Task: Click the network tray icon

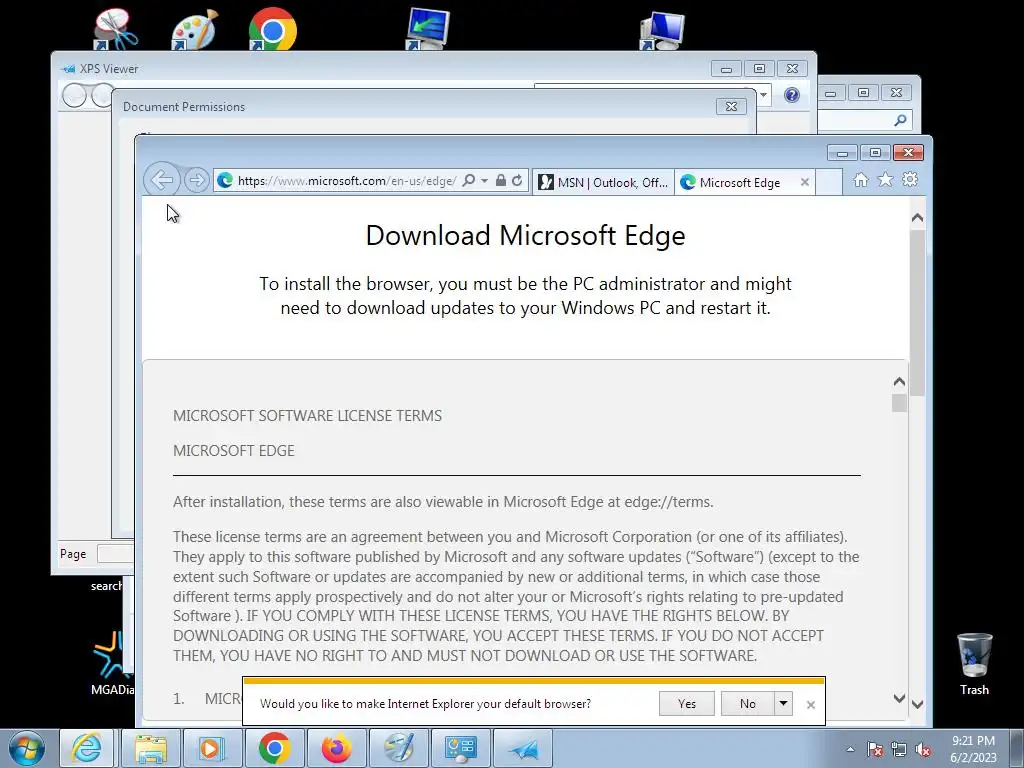Action: [899, 749]
